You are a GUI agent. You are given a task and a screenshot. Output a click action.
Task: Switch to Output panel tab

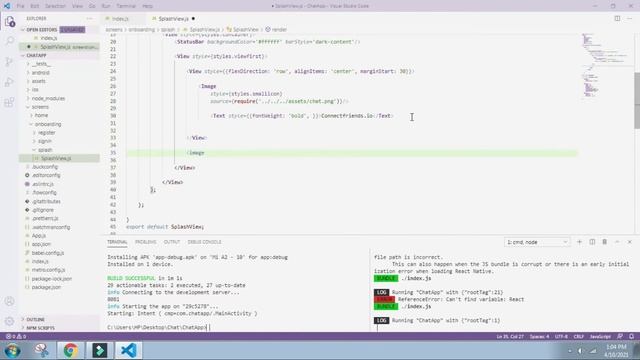(171, 242)
